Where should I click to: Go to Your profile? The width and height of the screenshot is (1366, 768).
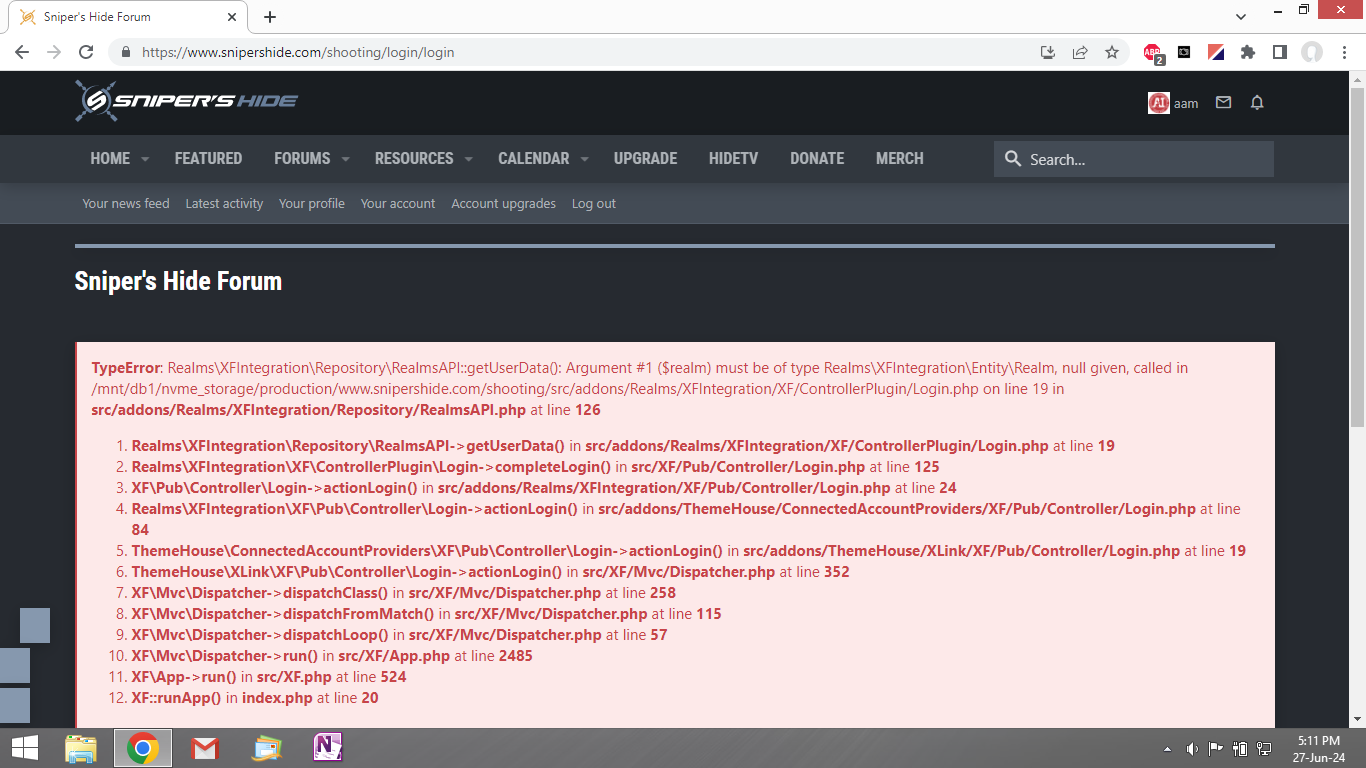tap(312, 203)
